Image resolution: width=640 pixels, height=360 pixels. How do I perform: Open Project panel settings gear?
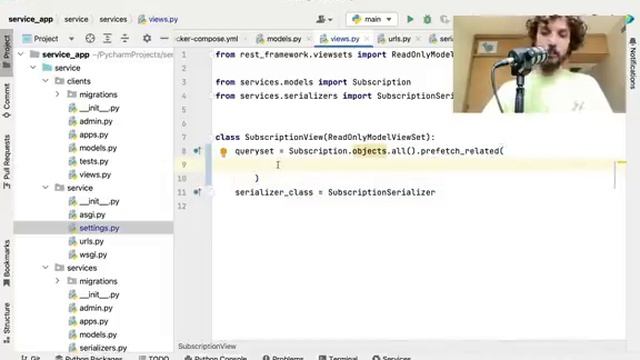147,38
